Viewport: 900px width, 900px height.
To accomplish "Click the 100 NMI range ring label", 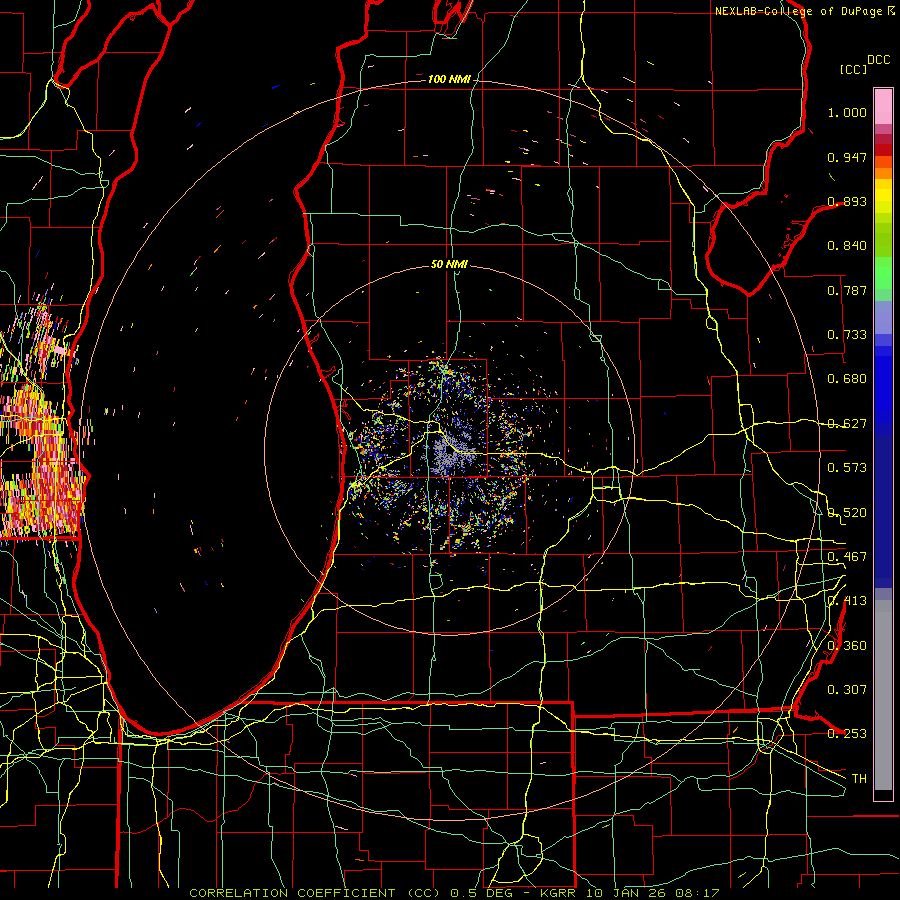I will 449,79.
